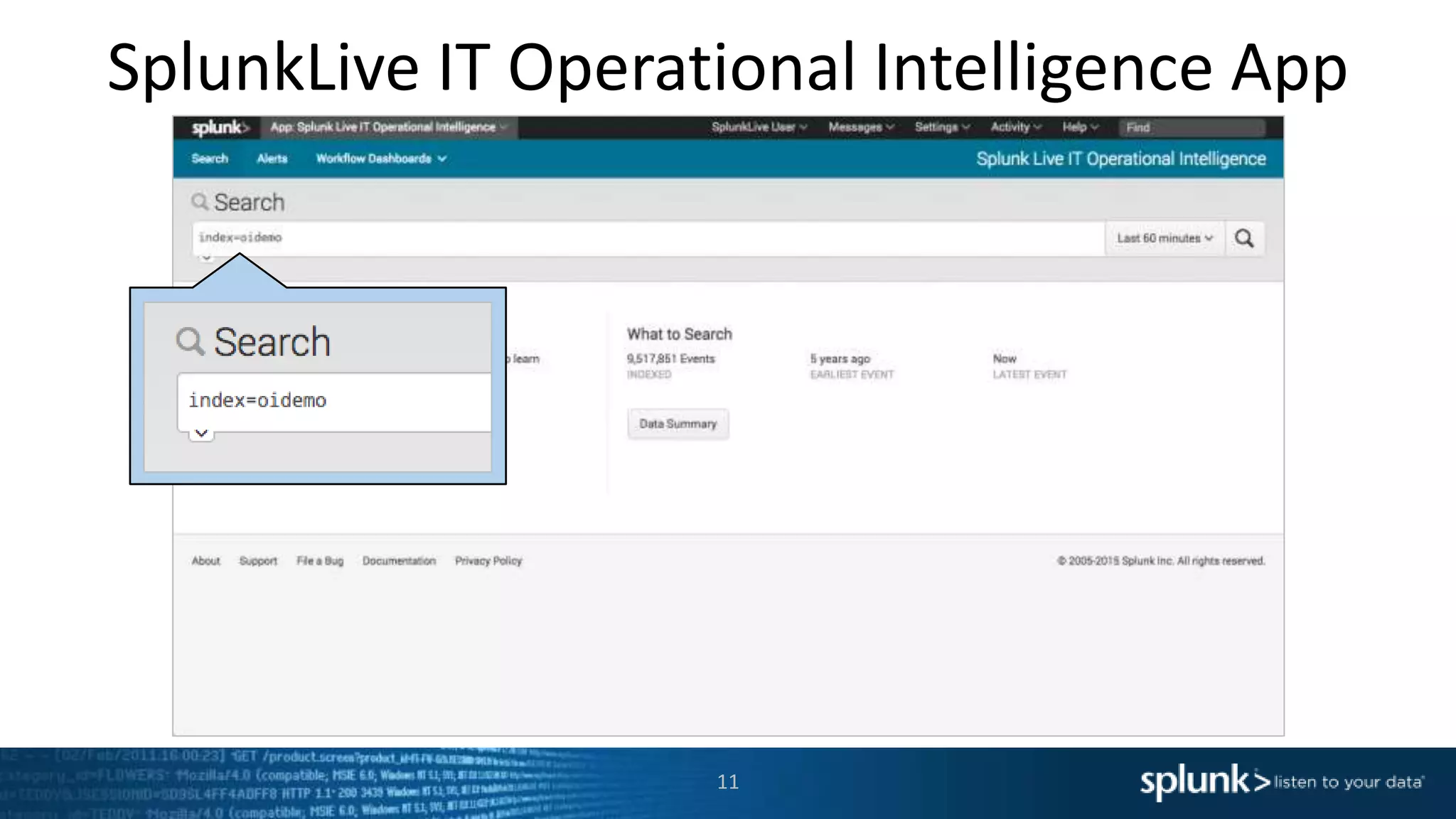Open the Support footer link

[258, 561]
